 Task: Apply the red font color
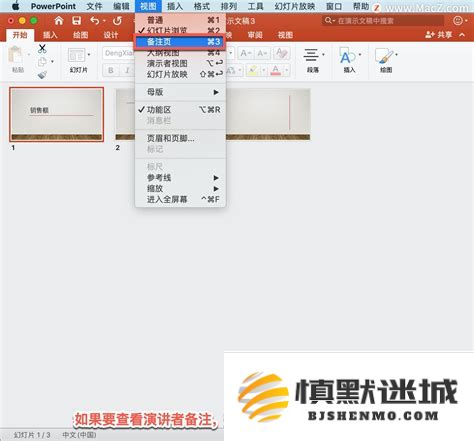pos(276,70)
